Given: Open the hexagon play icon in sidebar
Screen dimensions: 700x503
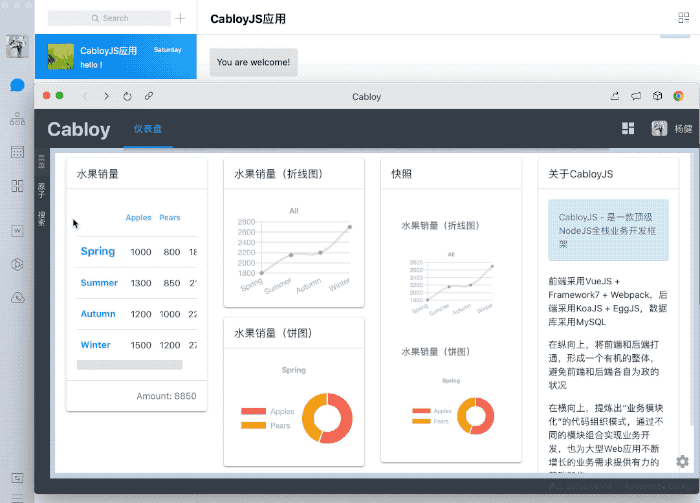Looking at the screenshot, I should click(17, 264).
